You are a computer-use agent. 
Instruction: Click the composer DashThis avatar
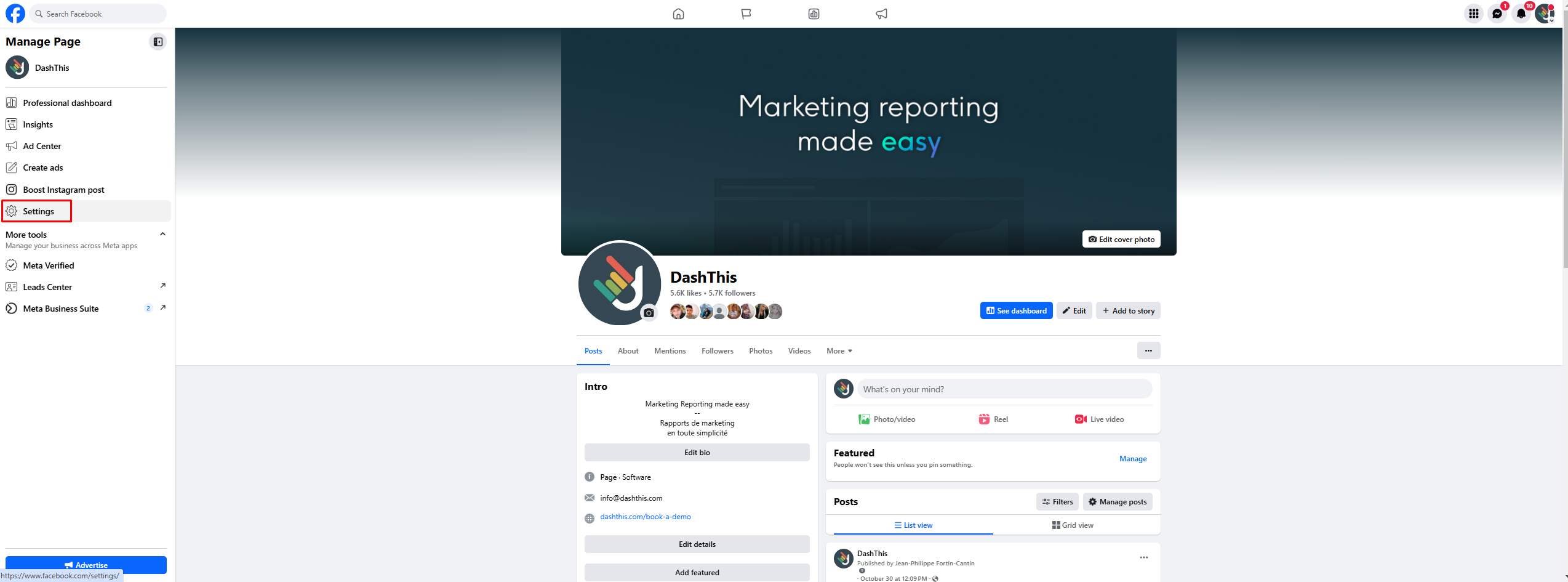coord(844,389)
